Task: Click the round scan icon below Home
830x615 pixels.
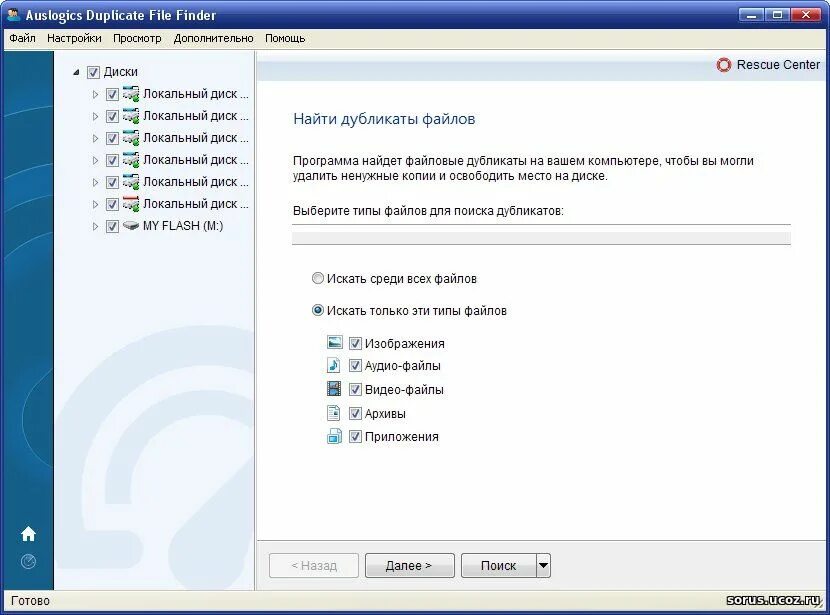Action: (x=29, y=561)
